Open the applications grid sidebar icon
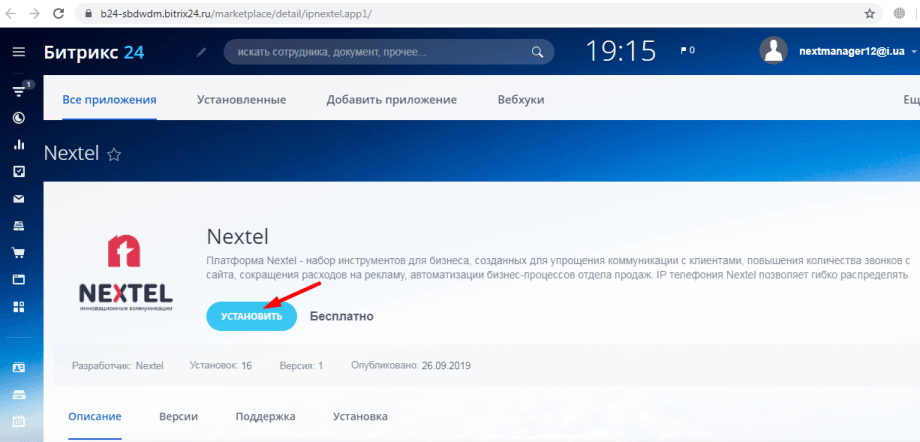 [x=18, y=306]
